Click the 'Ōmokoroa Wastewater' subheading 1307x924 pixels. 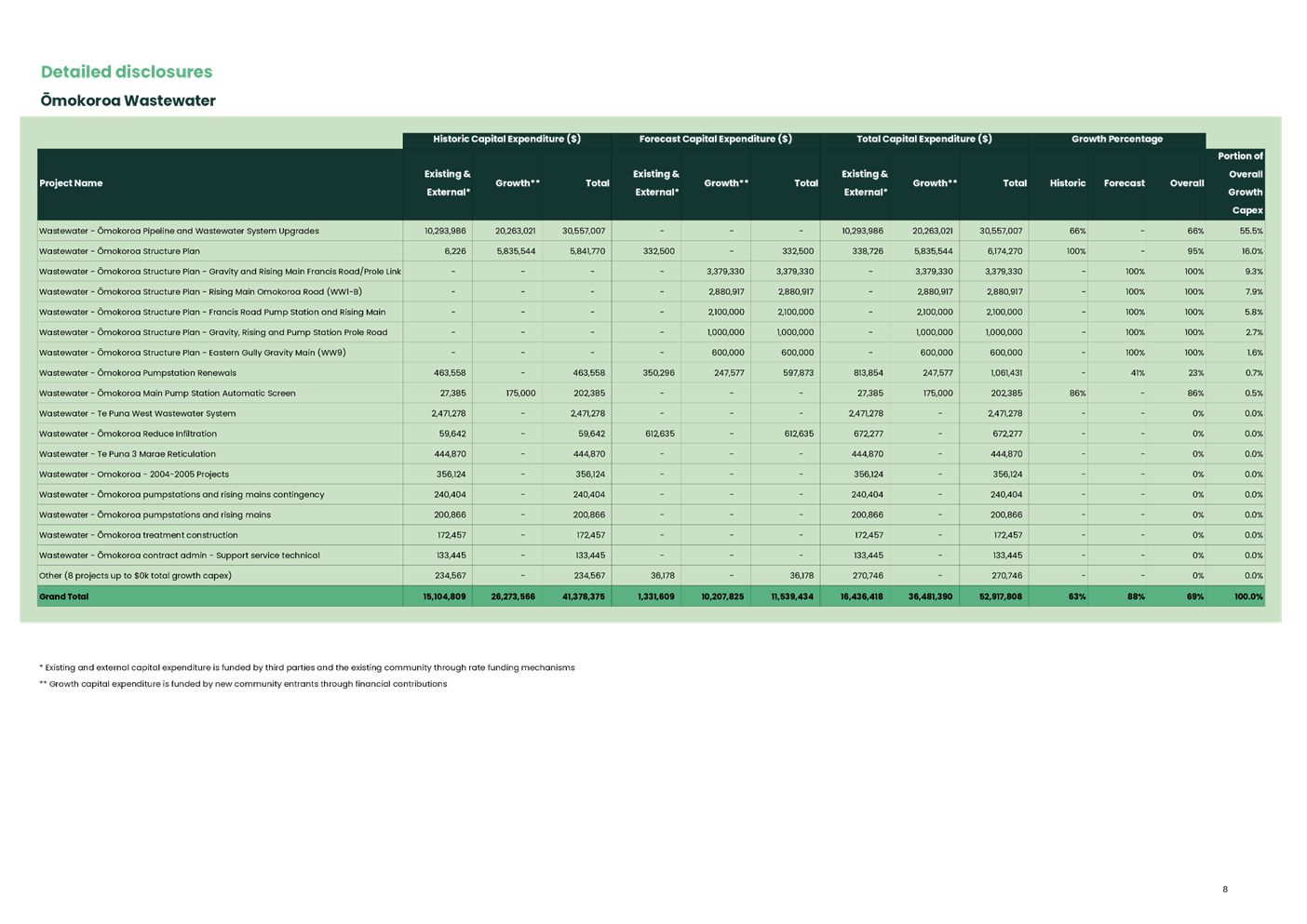coord(128,100)
